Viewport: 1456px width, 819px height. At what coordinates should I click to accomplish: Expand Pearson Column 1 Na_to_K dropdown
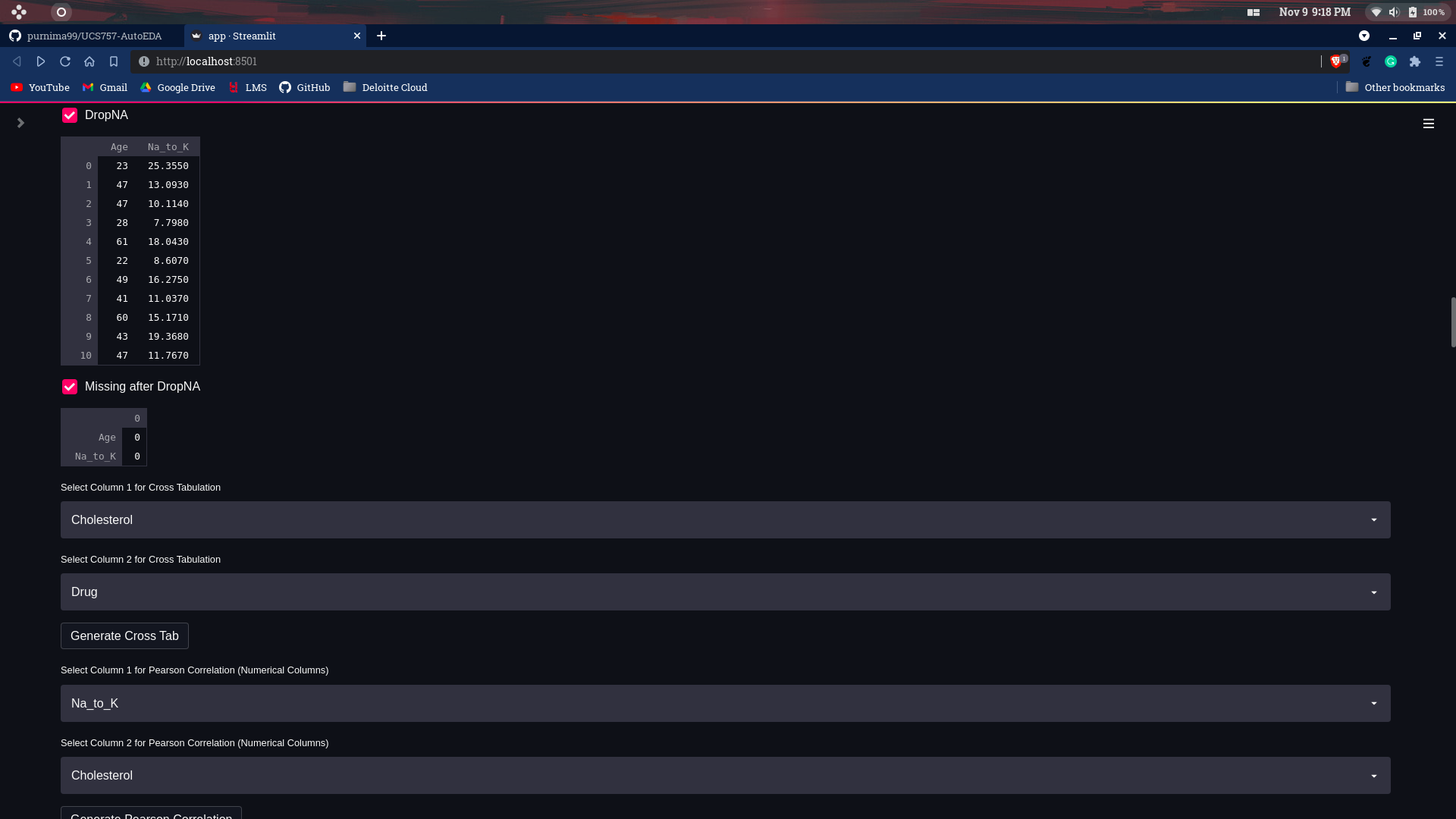(x=725, y=703)
